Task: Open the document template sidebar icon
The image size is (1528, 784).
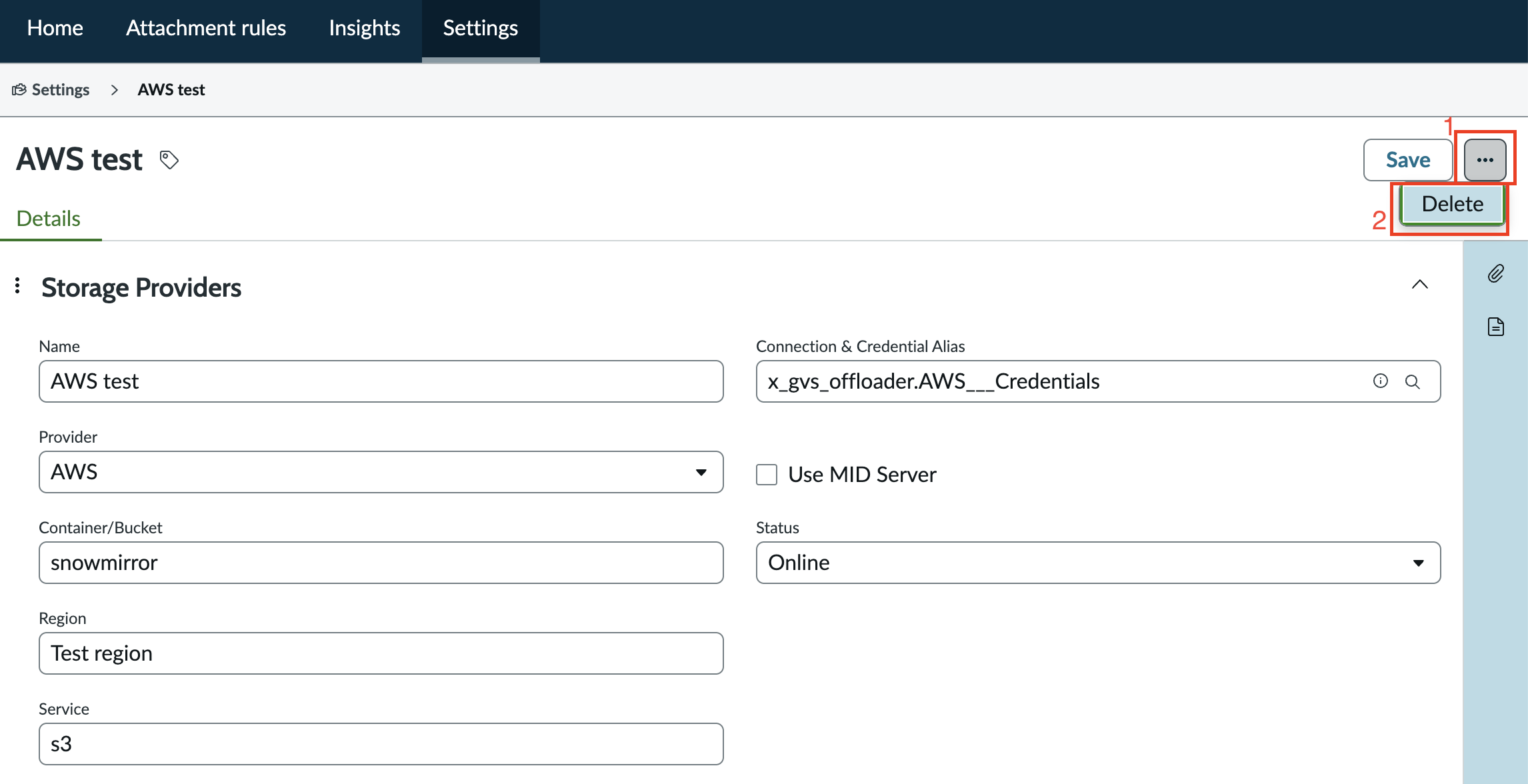Action: tap(1496, 327)
